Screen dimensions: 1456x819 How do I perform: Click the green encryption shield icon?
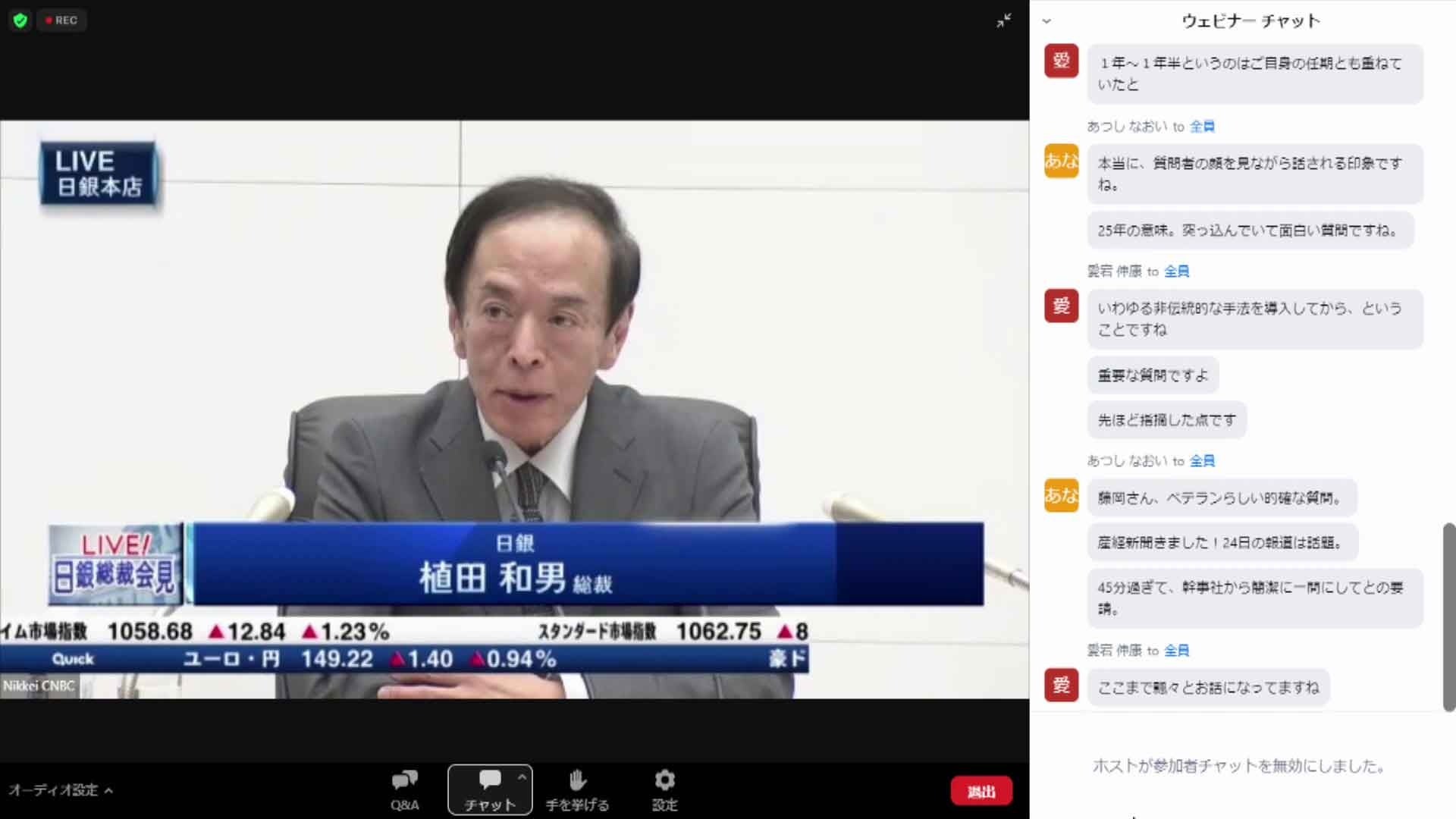pyautogui.click(x=20, y=20)
